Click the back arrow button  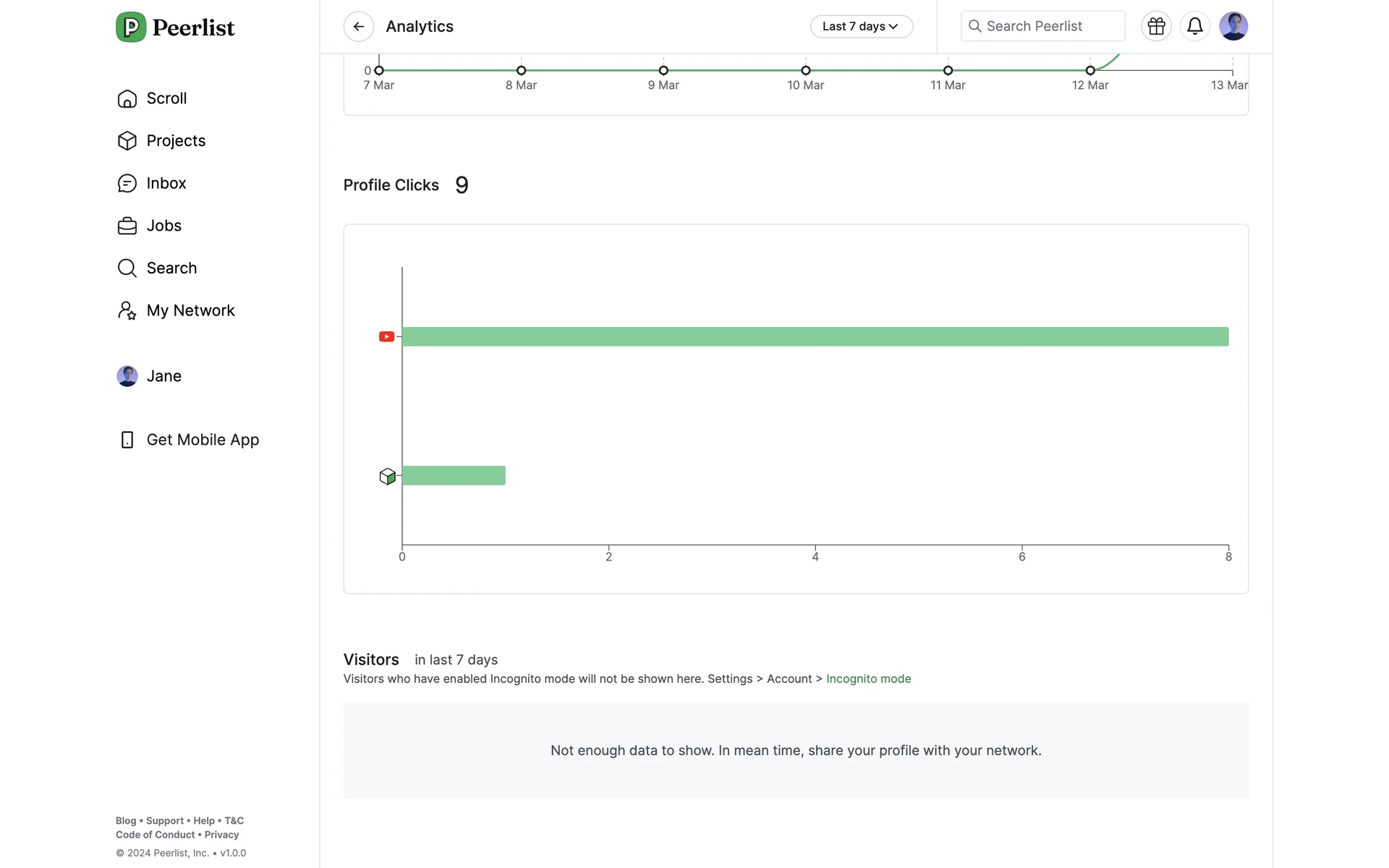(x=359, y=27)
